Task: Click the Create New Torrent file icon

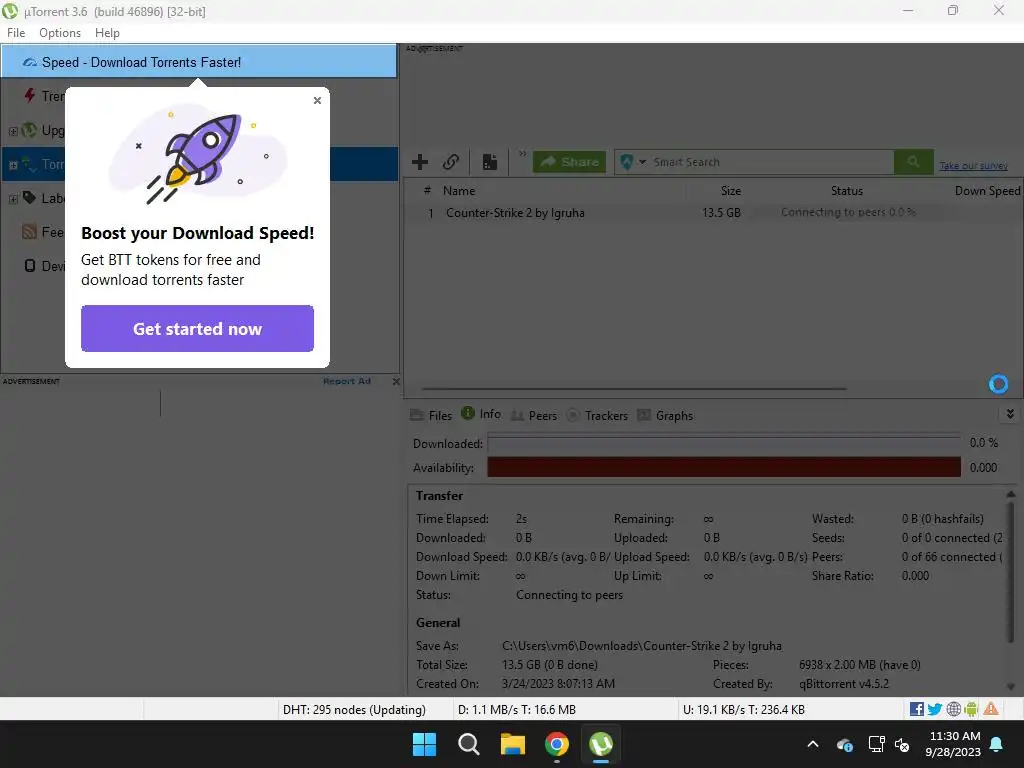Action: (490, 161)
